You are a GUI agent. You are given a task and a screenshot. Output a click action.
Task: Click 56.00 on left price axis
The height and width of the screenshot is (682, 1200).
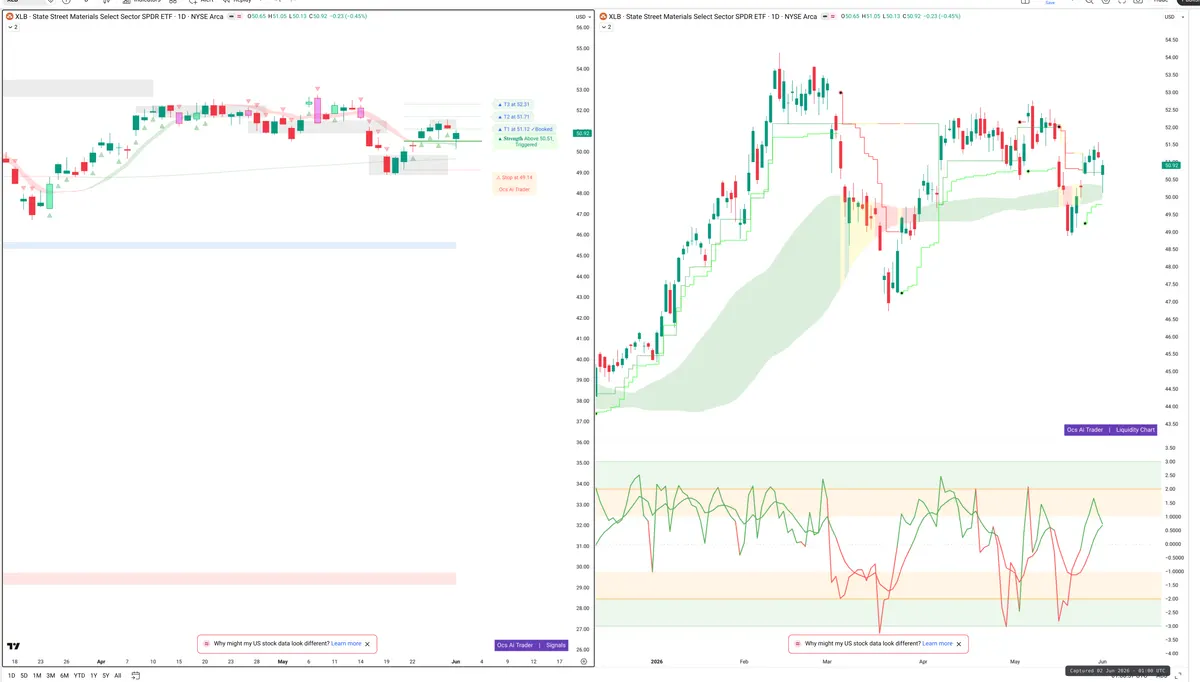(x=582, y=27)
